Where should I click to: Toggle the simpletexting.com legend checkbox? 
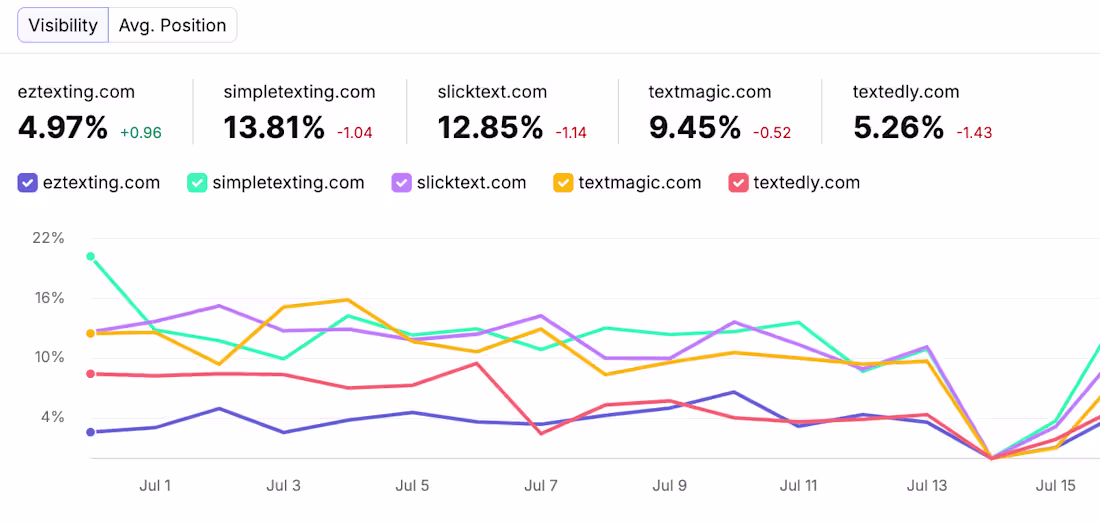coord(196,183)
